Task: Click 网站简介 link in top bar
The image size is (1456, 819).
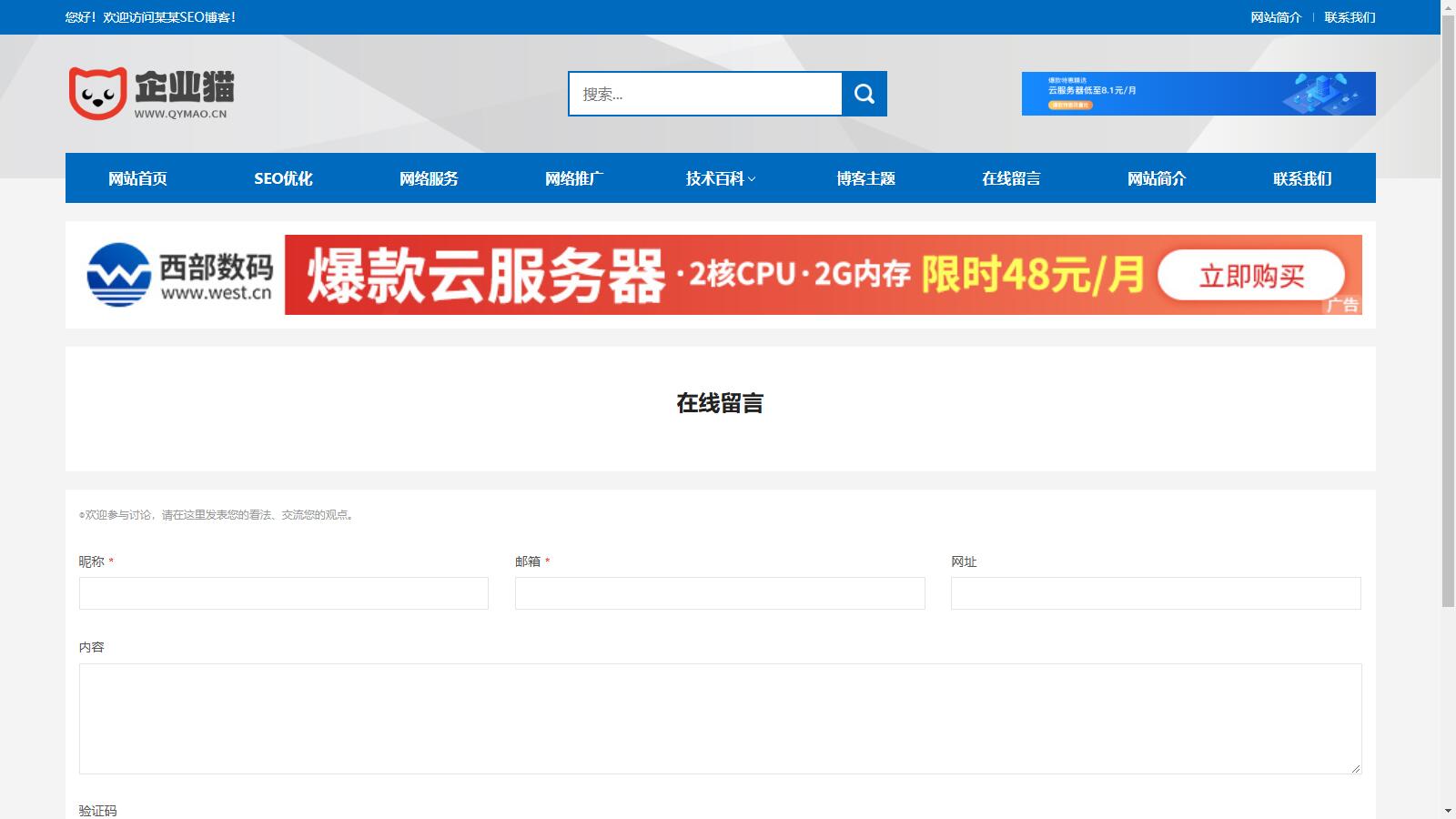Action: click(1276, 17)
